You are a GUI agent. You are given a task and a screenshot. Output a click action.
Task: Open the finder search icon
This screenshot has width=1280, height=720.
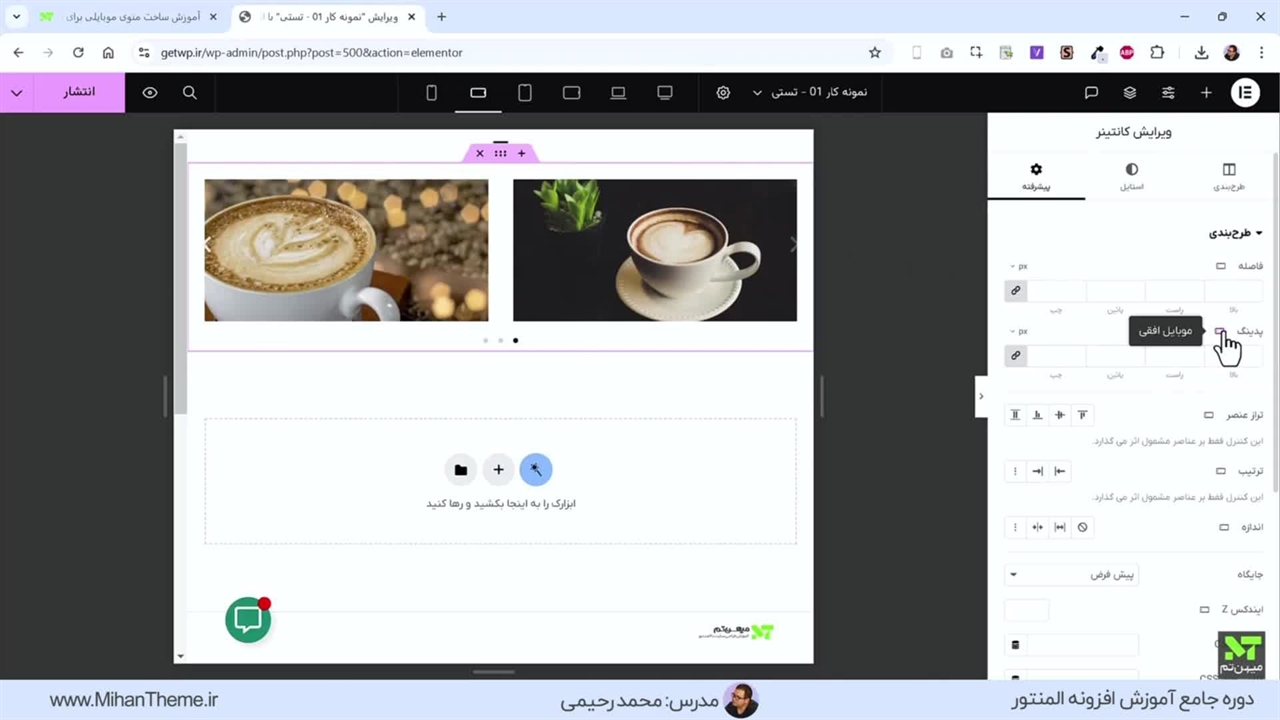[189, 92]
